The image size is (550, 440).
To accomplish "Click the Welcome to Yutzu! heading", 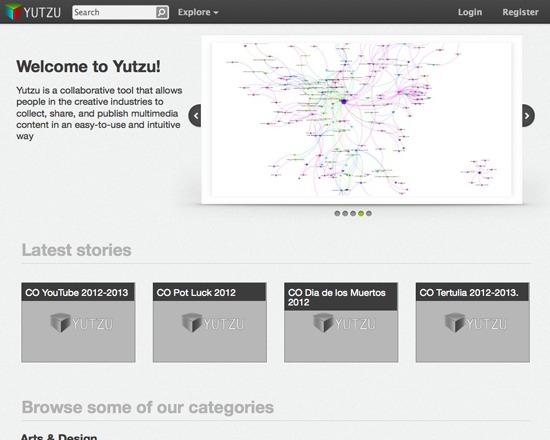I will pyautogui.click(x=88, y=66).
